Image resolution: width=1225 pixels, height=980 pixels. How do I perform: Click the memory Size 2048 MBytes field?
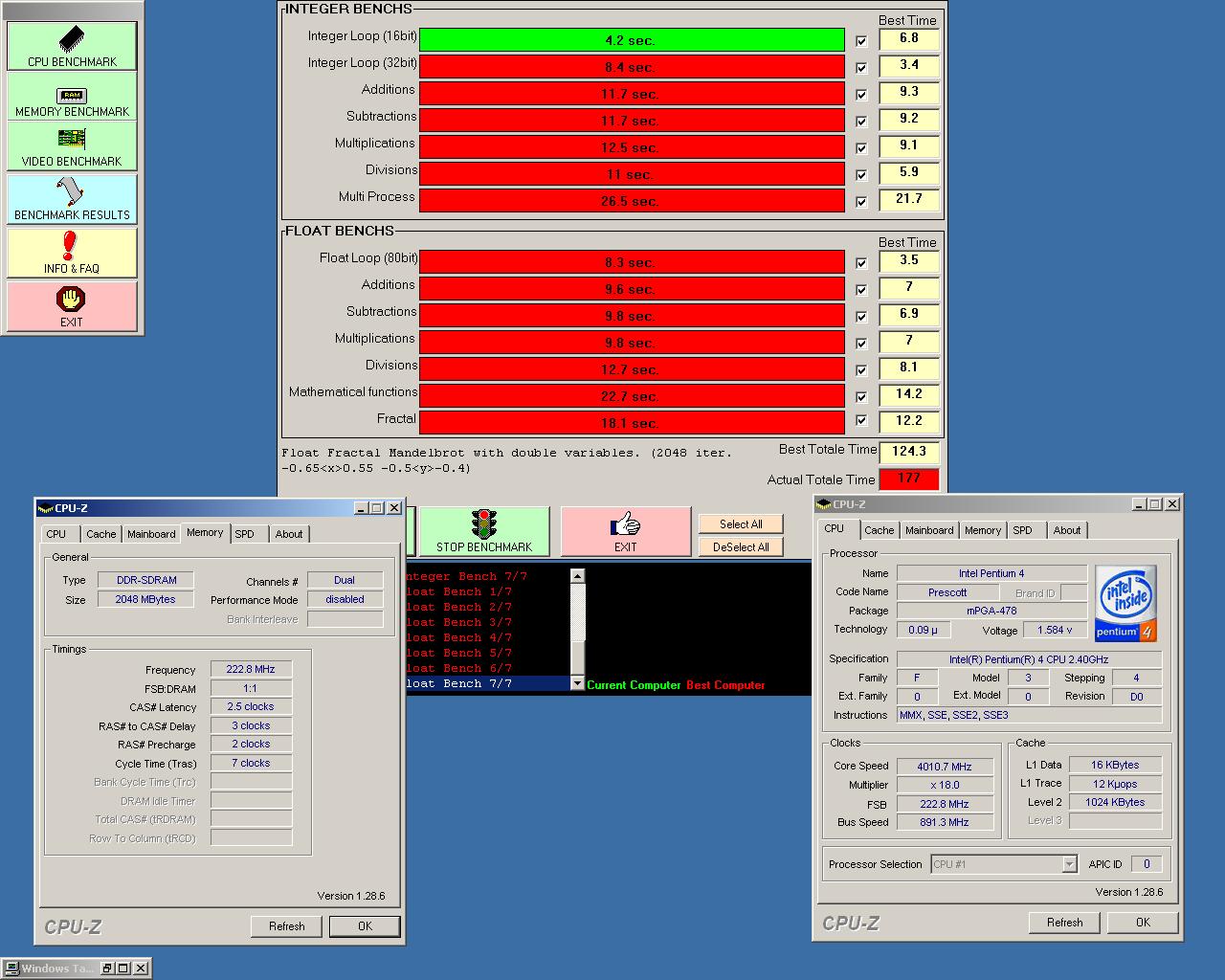(x=145, y=600)
